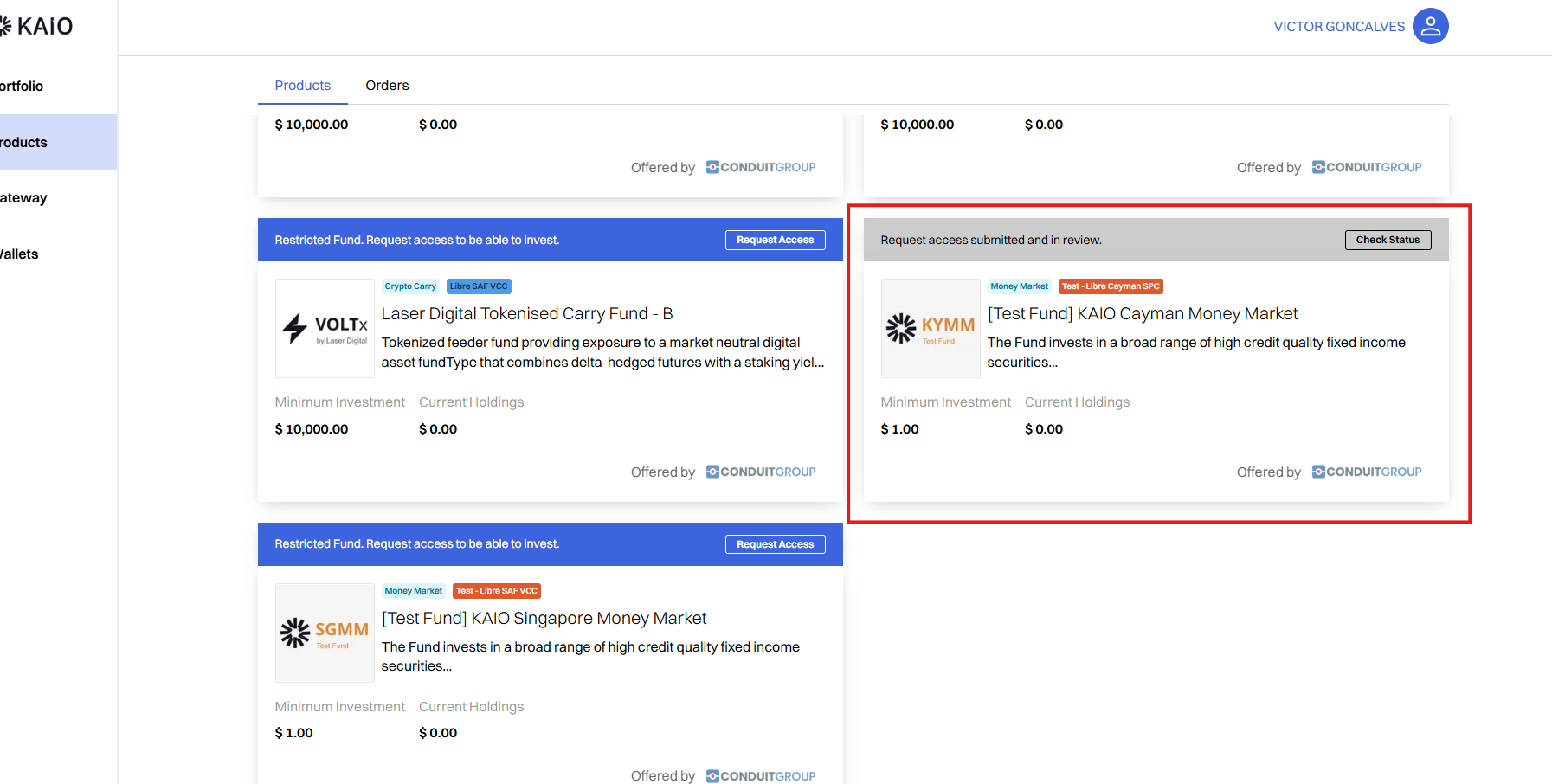
Task: Click Conduit Group logo on Laser Digital card
Action: (761, 472)
